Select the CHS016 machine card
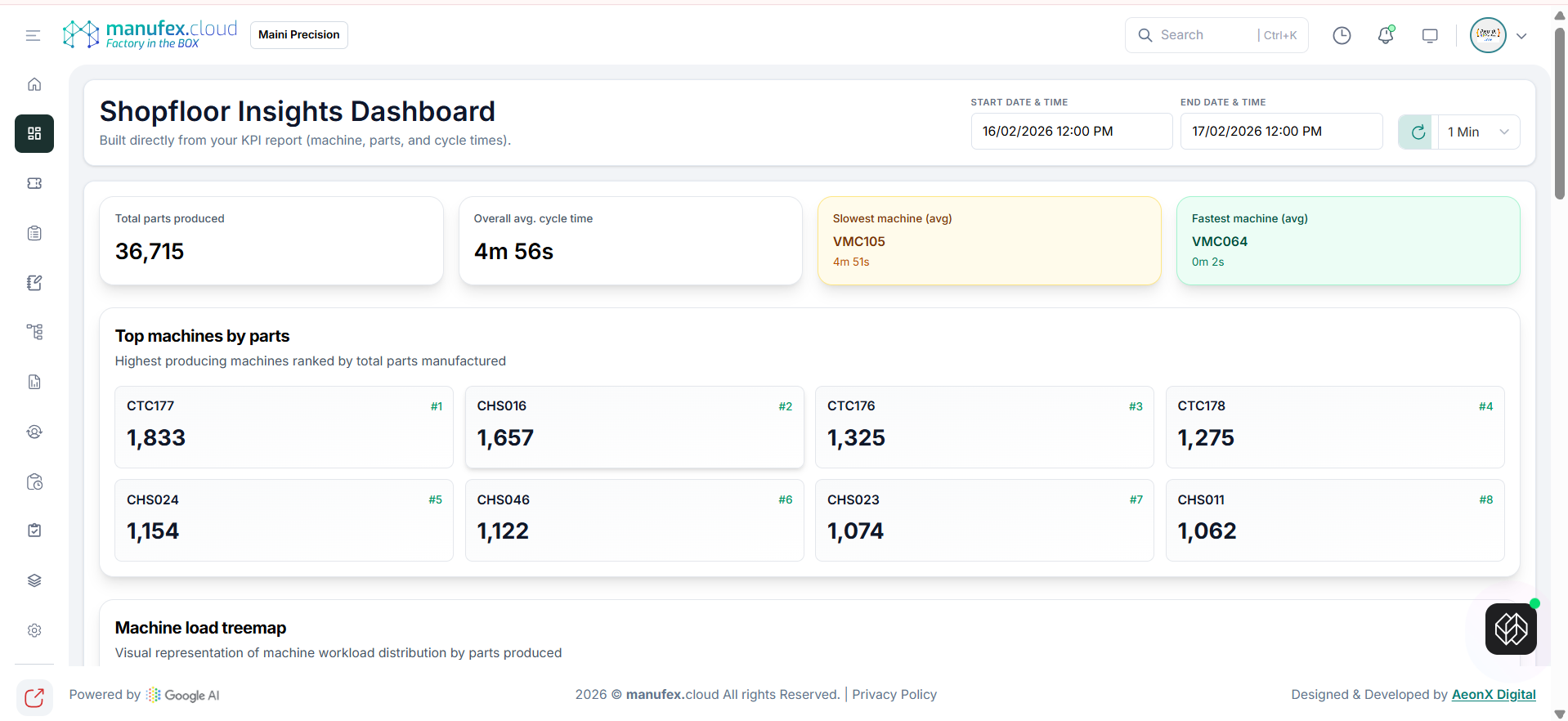Image resolution: width=1568 pixels, height=721 pixels. 634,427
